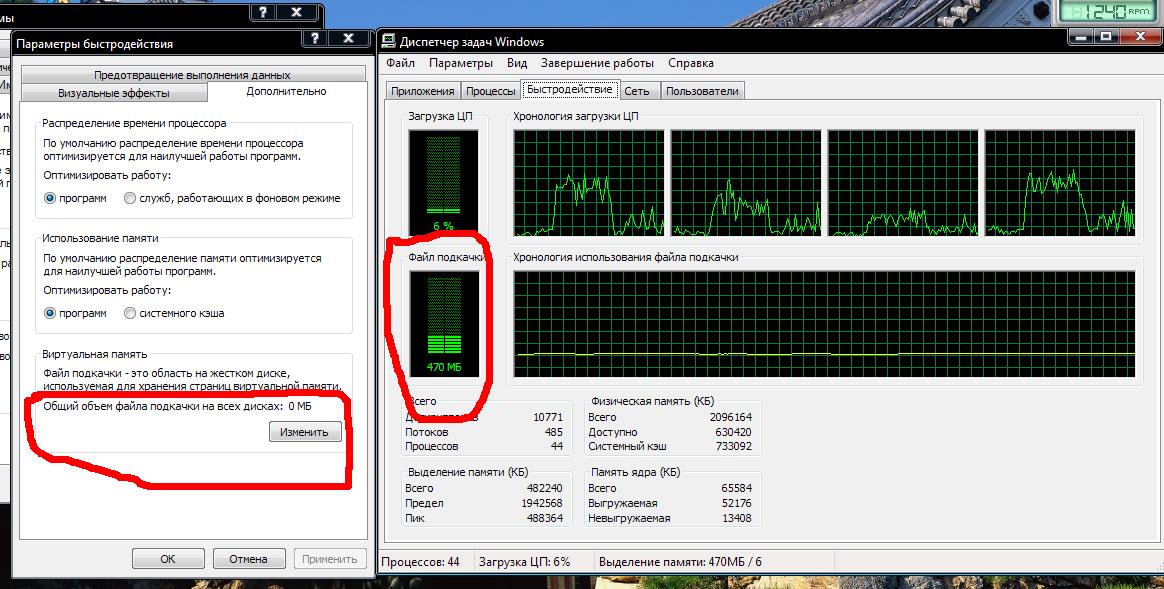The height and width of the screenshot is (589, 1164).
Task: Open the Сеть tab
Action: pos(637,91)
